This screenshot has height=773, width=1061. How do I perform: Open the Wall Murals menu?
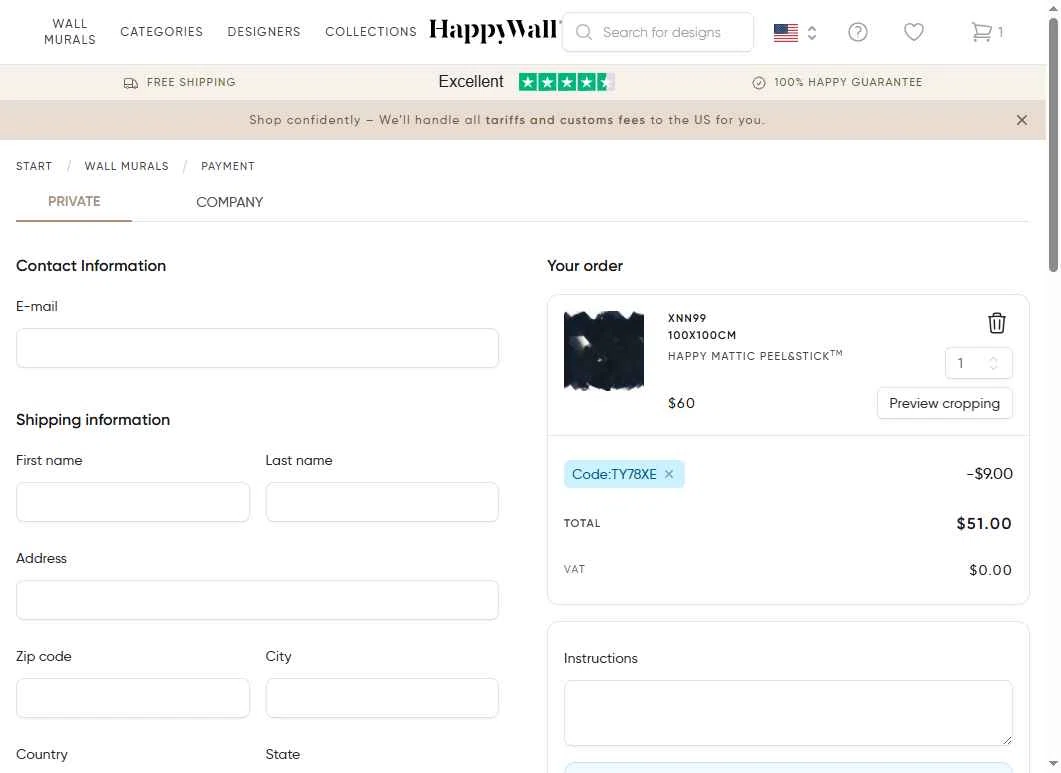click(70, 32)
